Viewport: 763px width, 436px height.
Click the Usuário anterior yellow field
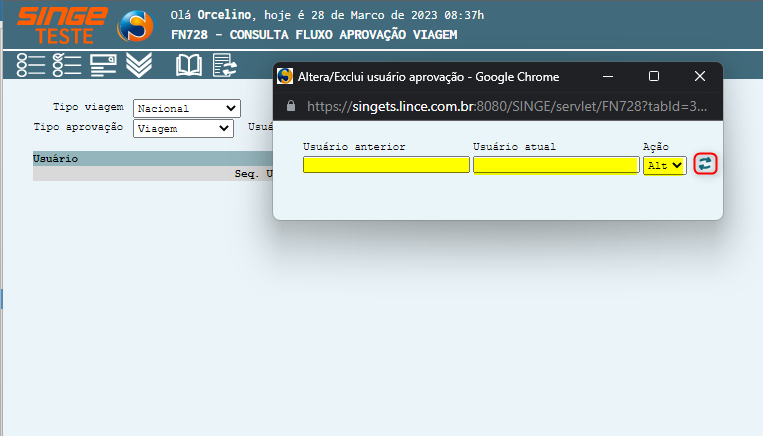tap(386, 165)
